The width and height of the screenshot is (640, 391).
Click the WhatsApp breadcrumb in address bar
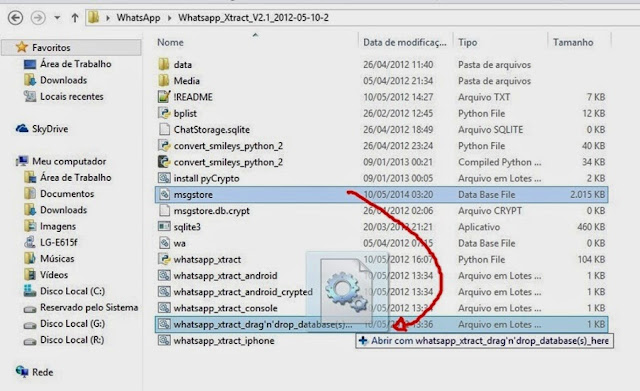pos(138,18)
